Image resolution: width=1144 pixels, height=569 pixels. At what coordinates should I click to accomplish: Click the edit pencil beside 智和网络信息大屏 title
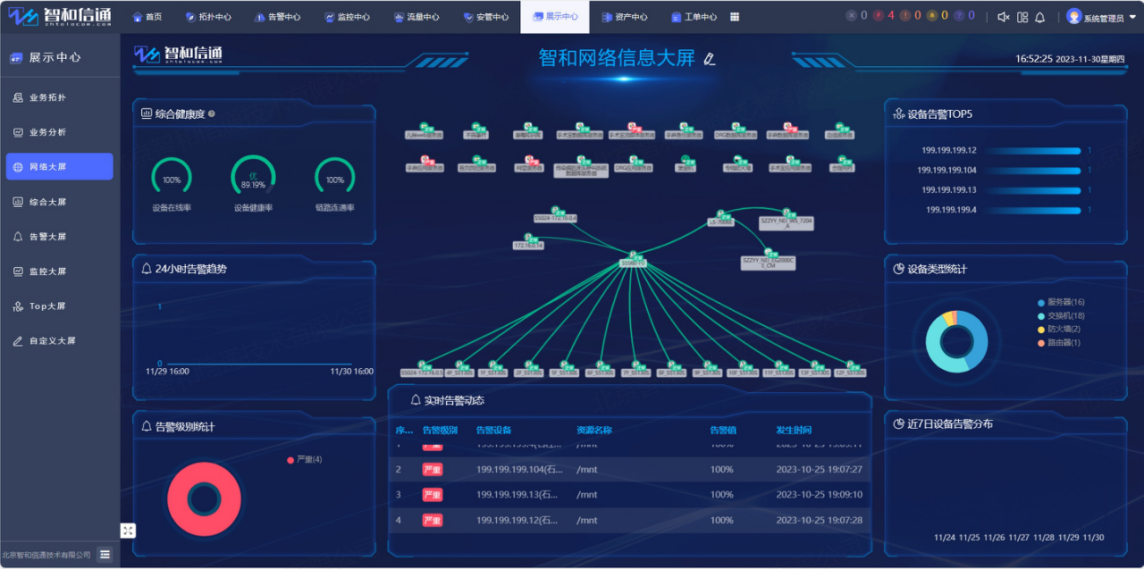tap(710, 59)
